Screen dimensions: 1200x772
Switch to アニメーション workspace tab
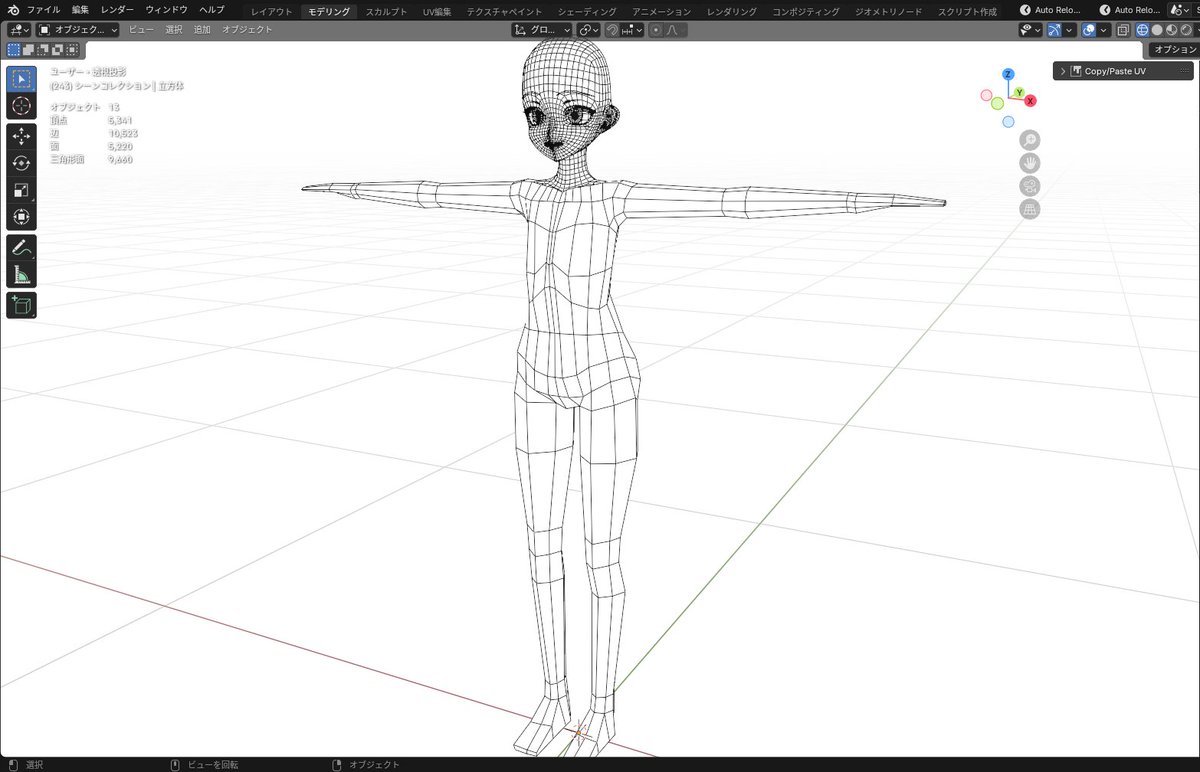(x=661, y=11)
